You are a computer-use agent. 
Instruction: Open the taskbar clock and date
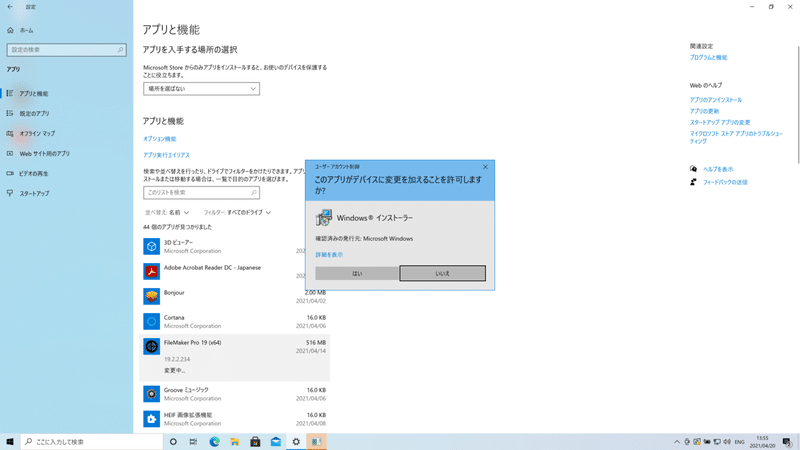tap(762, 442)
